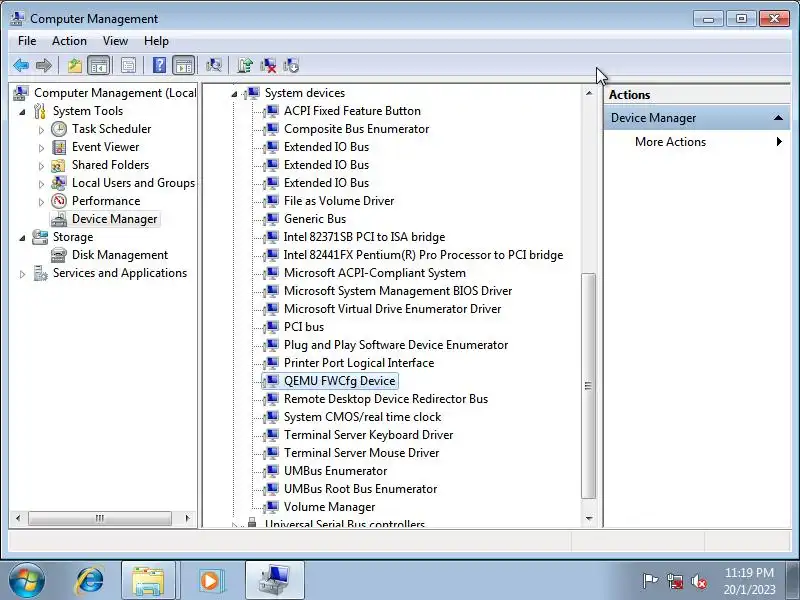The image size is (800, 600).
Task: Click the Services and Applications icon
Action: [x=40, y=273]
